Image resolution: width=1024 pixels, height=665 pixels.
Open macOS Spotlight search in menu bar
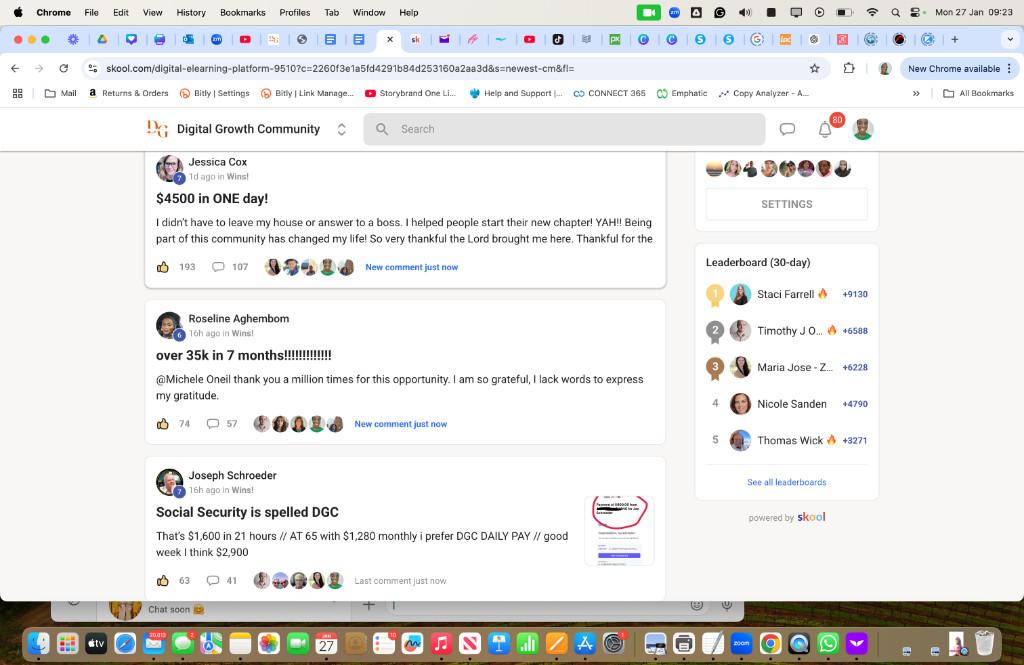tap(895, 12)
